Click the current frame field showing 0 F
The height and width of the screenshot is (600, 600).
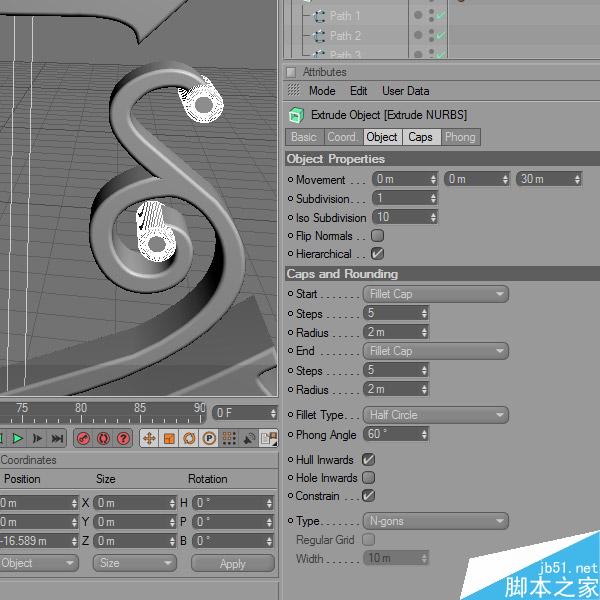tap(245, 413)
